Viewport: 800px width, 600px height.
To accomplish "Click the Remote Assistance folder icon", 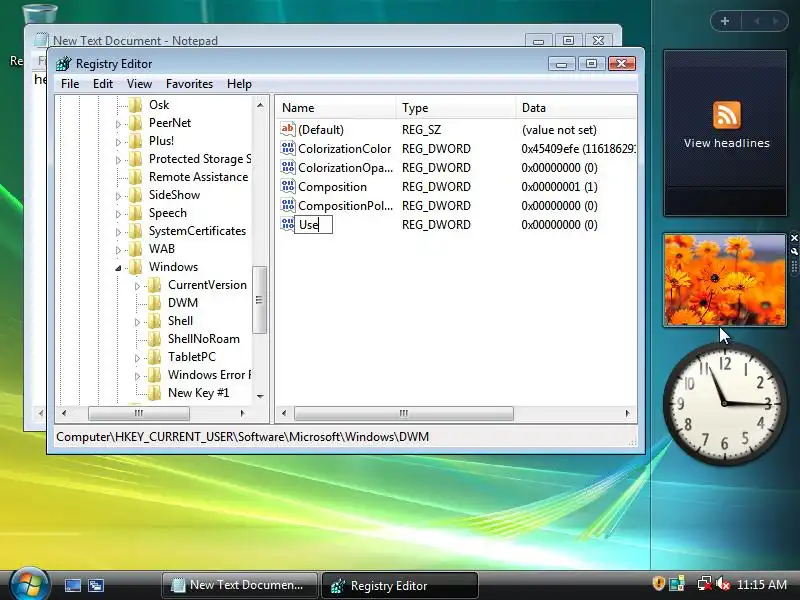I will [136, 177].
